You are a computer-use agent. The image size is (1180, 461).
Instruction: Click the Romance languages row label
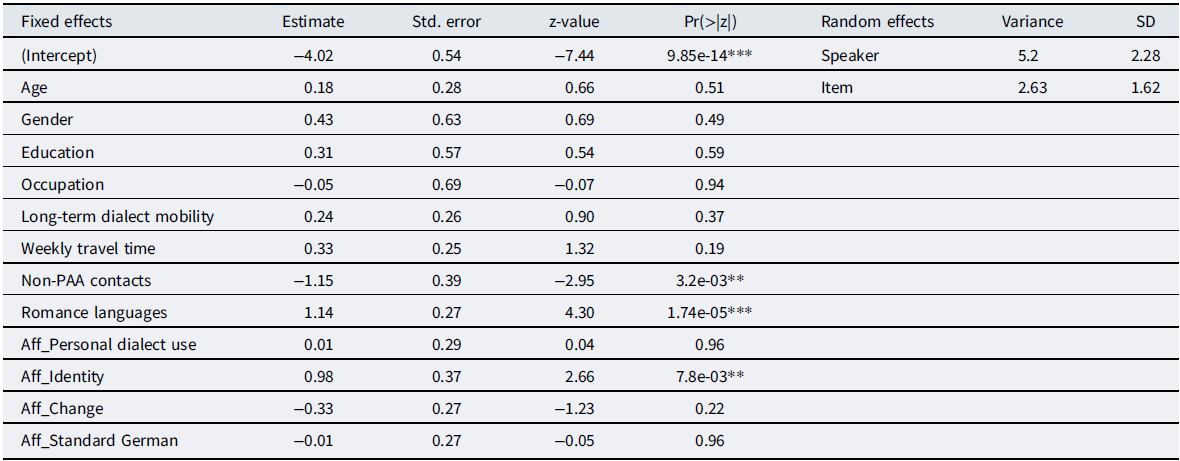pyautogui.click(x=94, y=312)
